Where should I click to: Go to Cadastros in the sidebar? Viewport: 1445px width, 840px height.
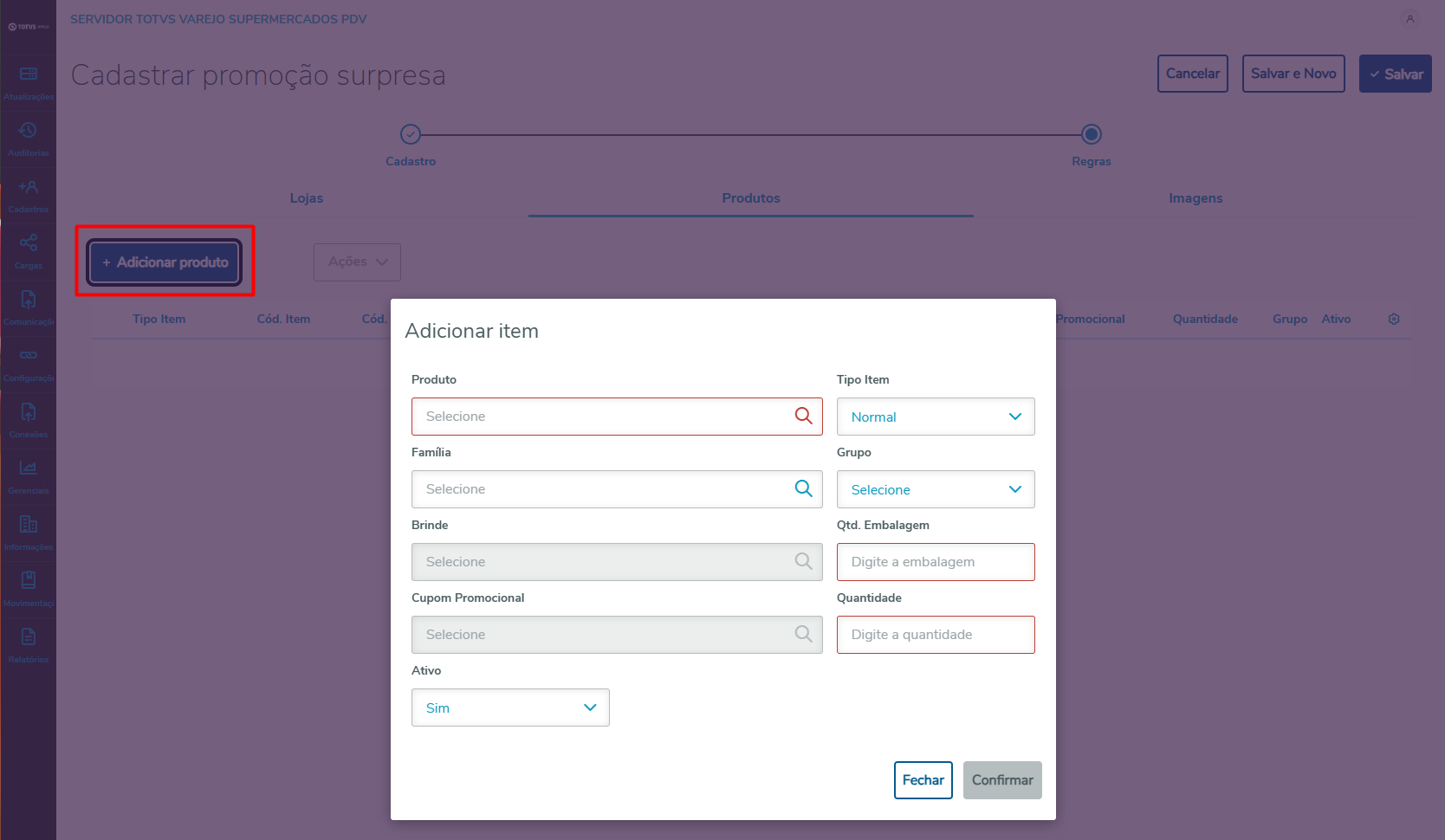(x=29, y=188)
